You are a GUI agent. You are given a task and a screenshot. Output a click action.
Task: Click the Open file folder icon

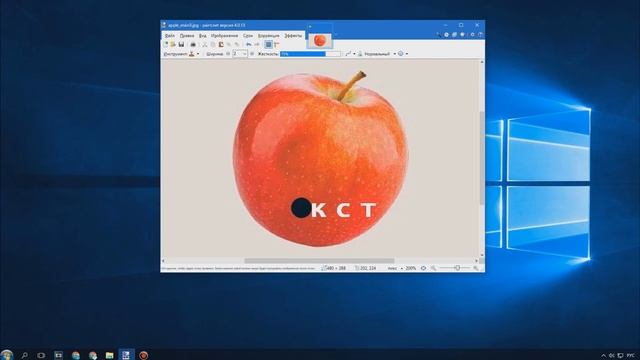172,44
